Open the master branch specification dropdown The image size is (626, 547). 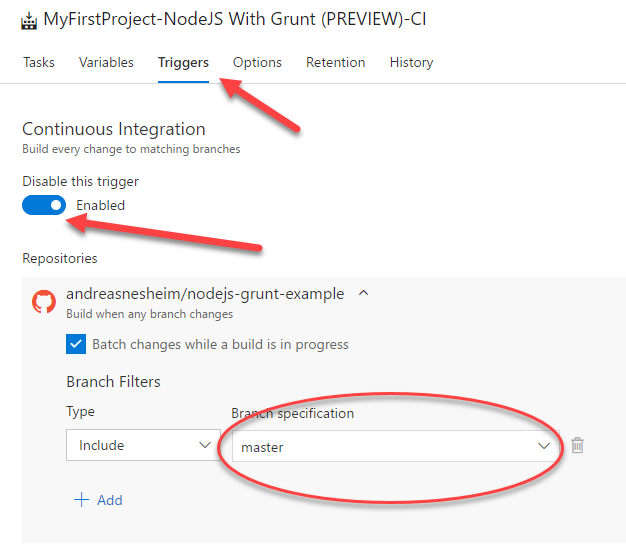pos(396,446)
